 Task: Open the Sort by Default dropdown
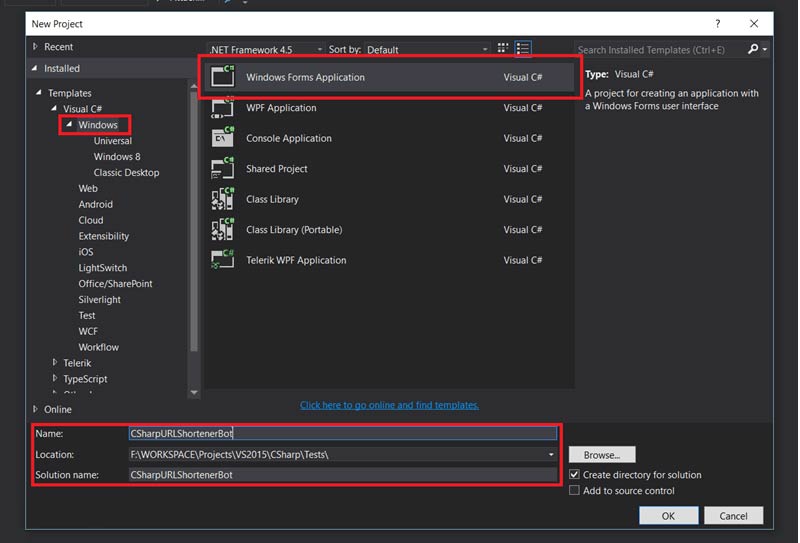click(486, 49)
